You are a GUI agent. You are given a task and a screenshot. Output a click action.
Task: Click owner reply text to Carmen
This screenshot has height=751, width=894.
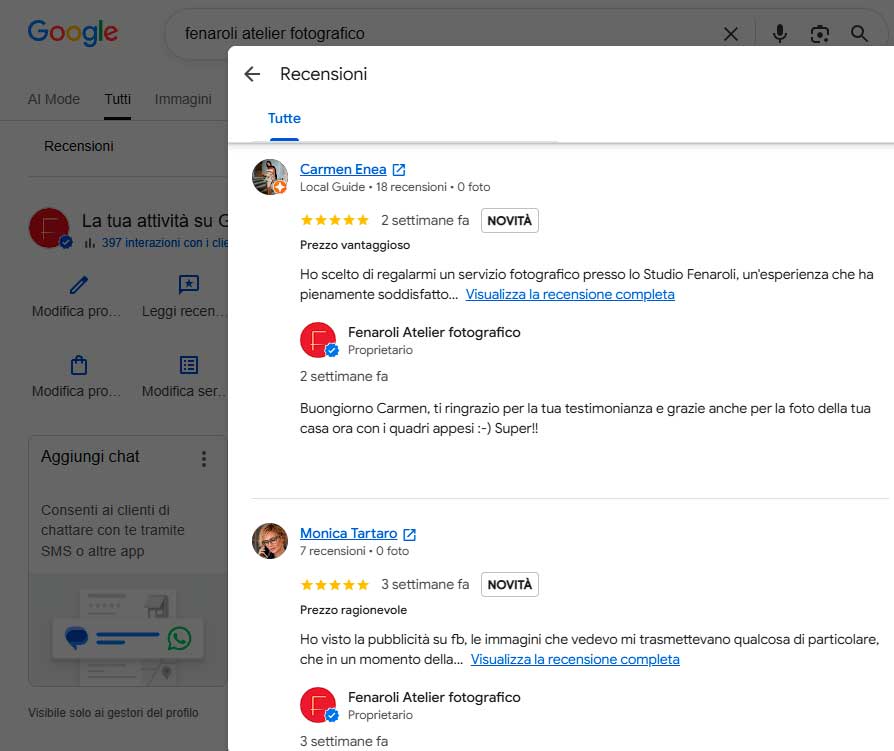(x=585, y=418)
